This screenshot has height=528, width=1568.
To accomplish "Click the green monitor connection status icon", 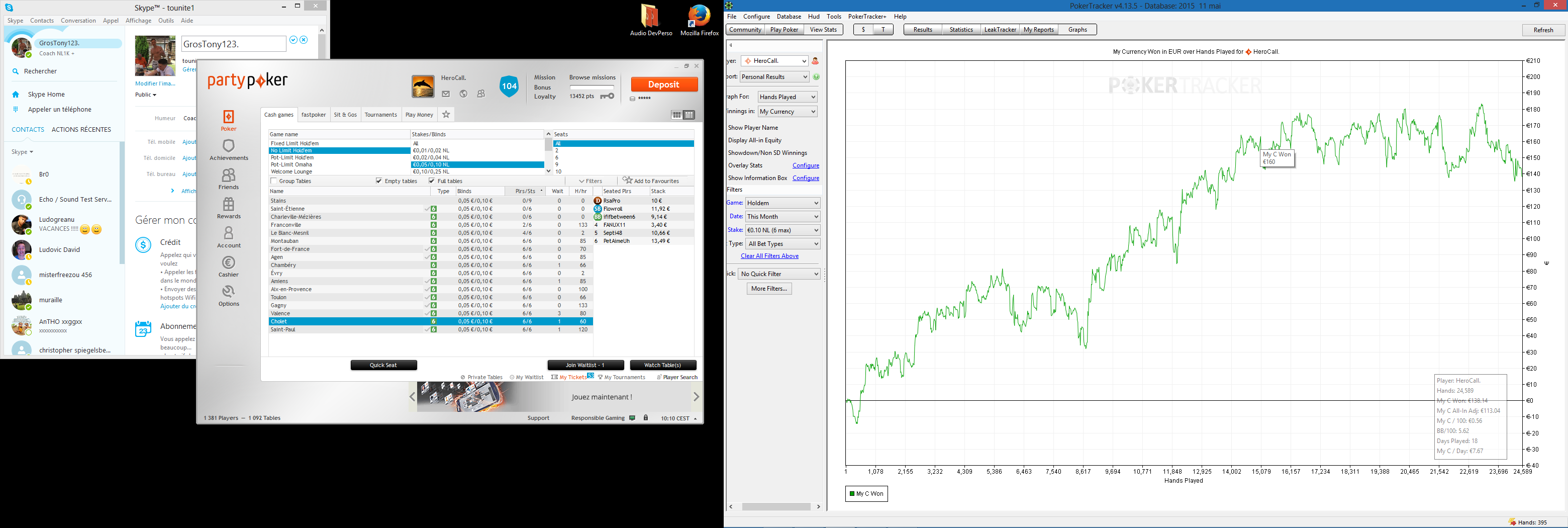I will point(632,418).
